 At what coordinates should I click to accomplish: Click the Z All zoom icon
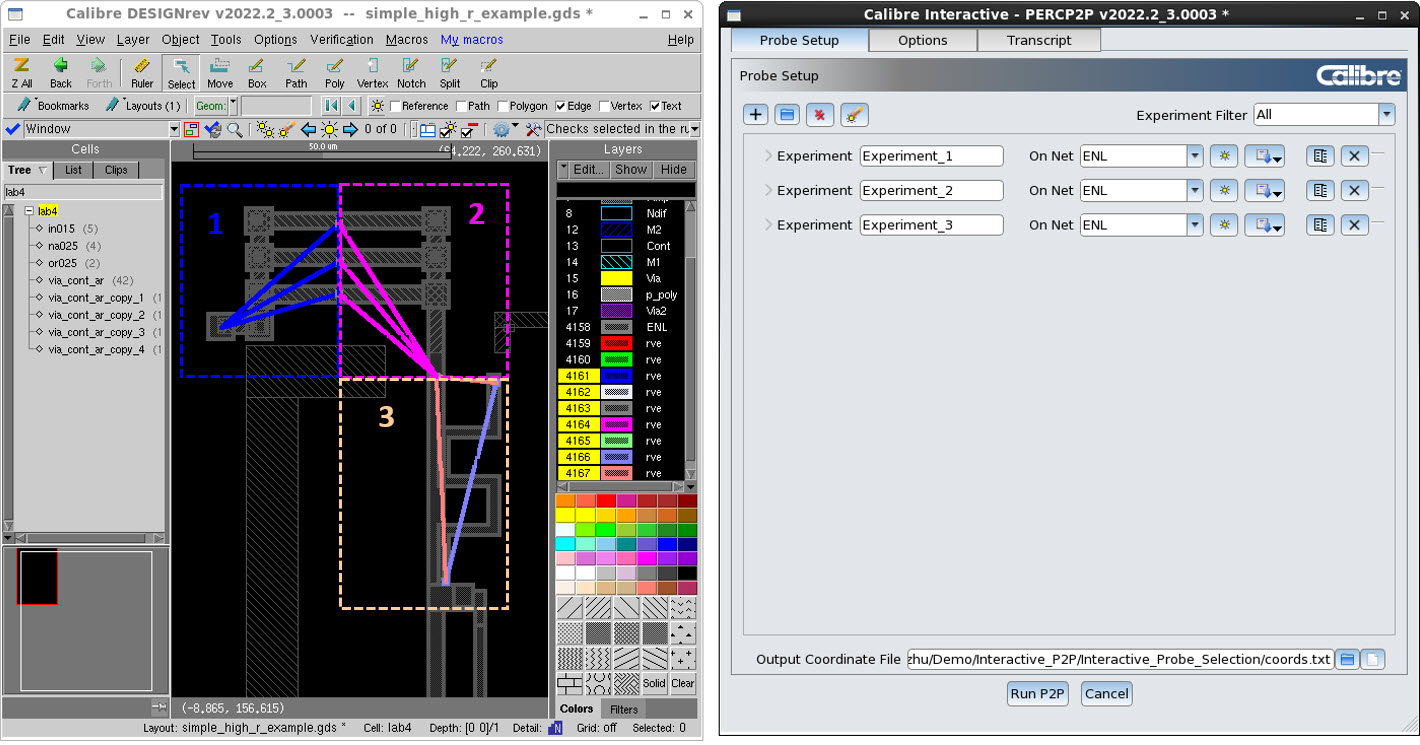pos(21,72)
